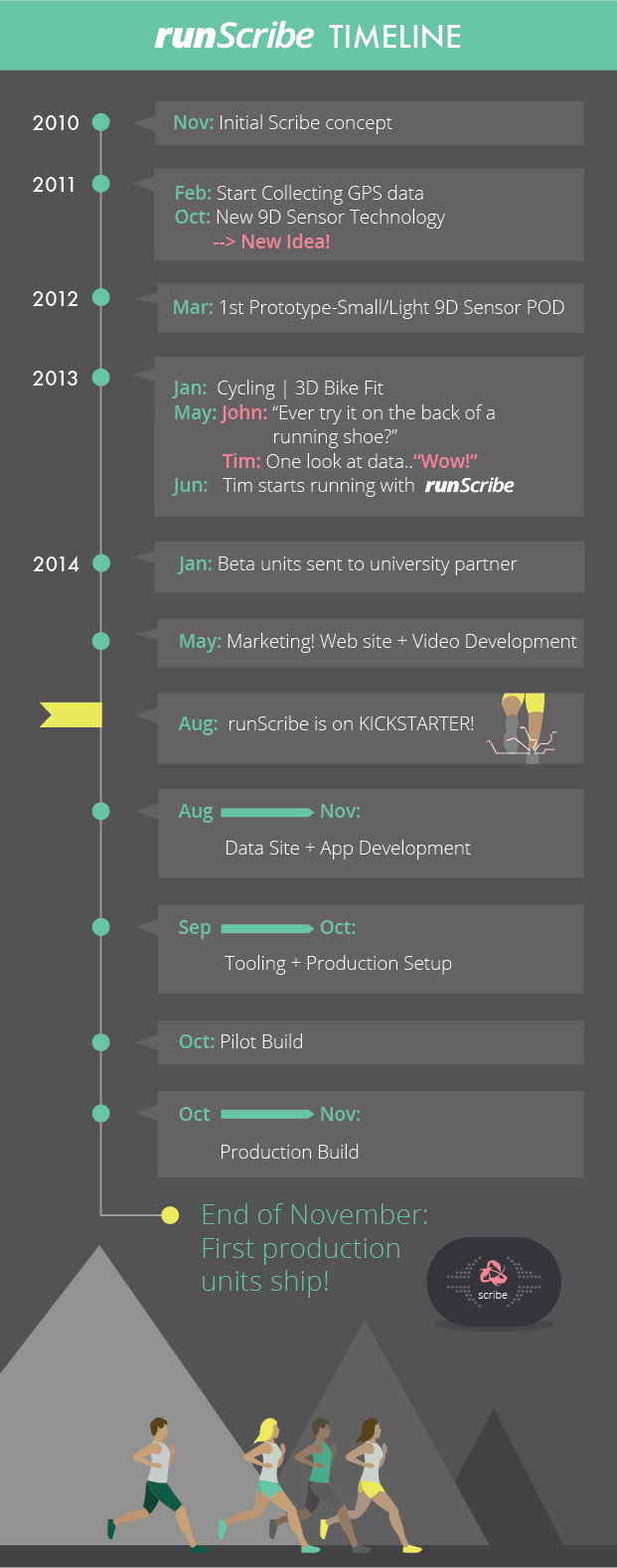Select the 2014 timeline dot
Screen dimensions: 617x1568
100,563
